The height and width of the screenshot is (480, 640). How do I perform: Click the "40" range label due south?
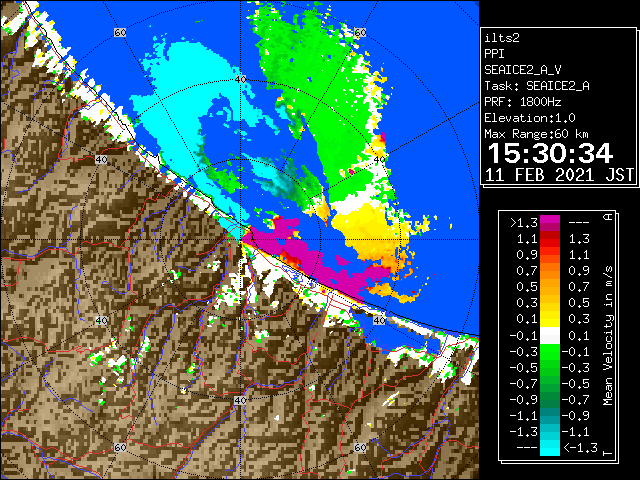point(240,400)
